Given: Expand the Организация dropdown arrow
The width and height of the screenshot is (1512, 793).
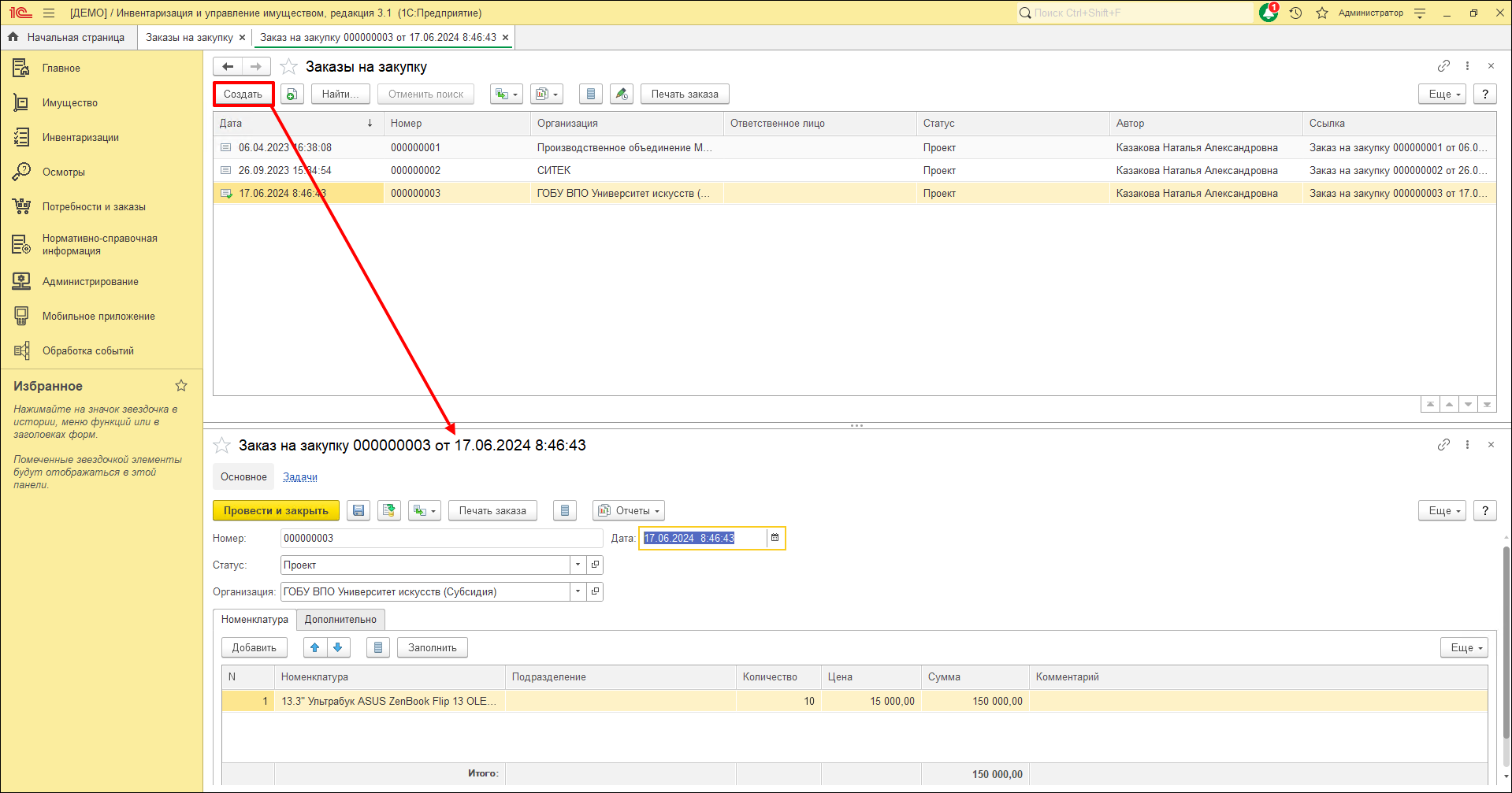Looking at the screenshot, I should tap(578, 591).
